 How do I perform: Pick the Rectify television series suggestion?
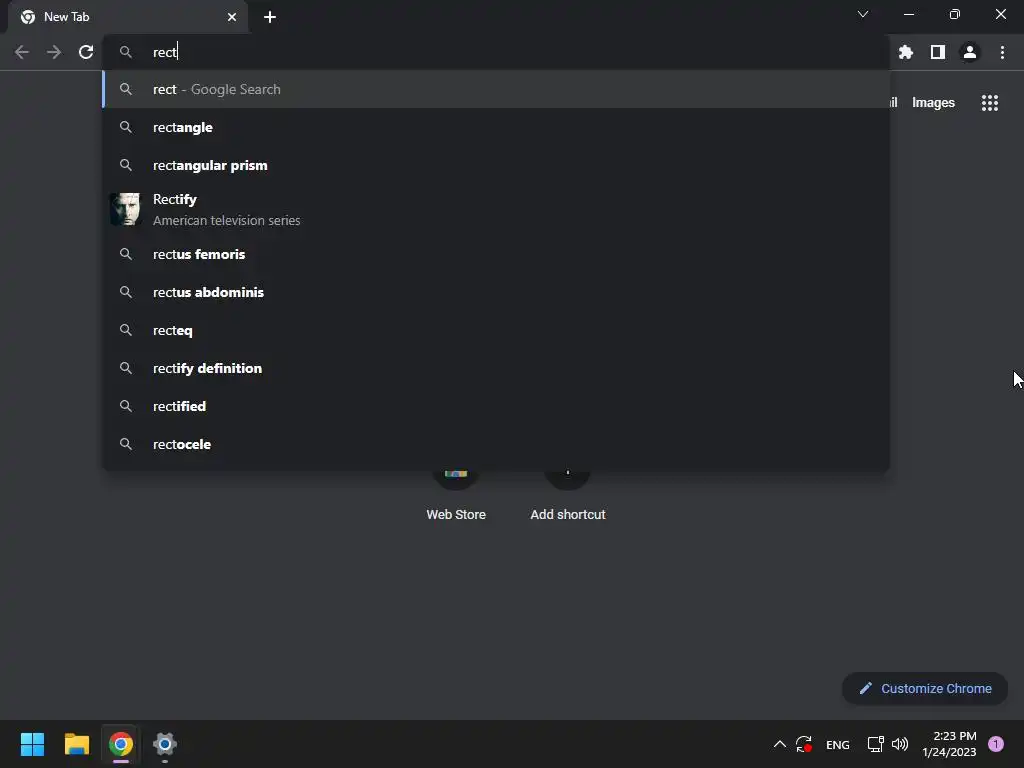click(496, 210)
